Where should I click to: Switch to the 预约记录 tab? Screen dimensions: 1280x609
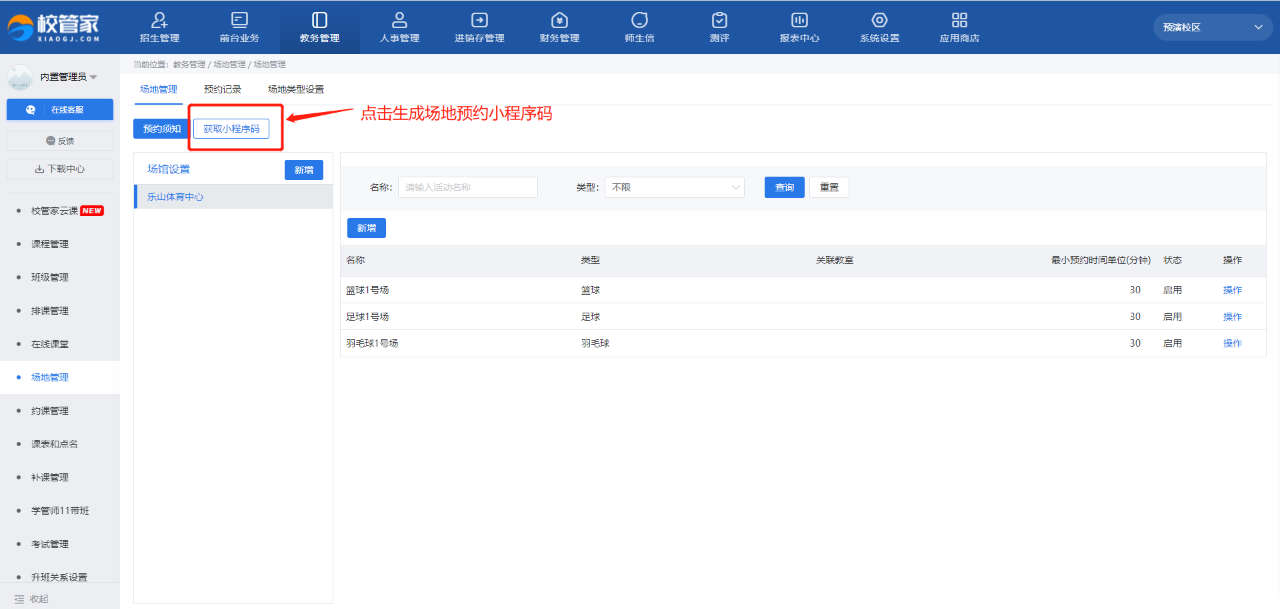[222, 90]
